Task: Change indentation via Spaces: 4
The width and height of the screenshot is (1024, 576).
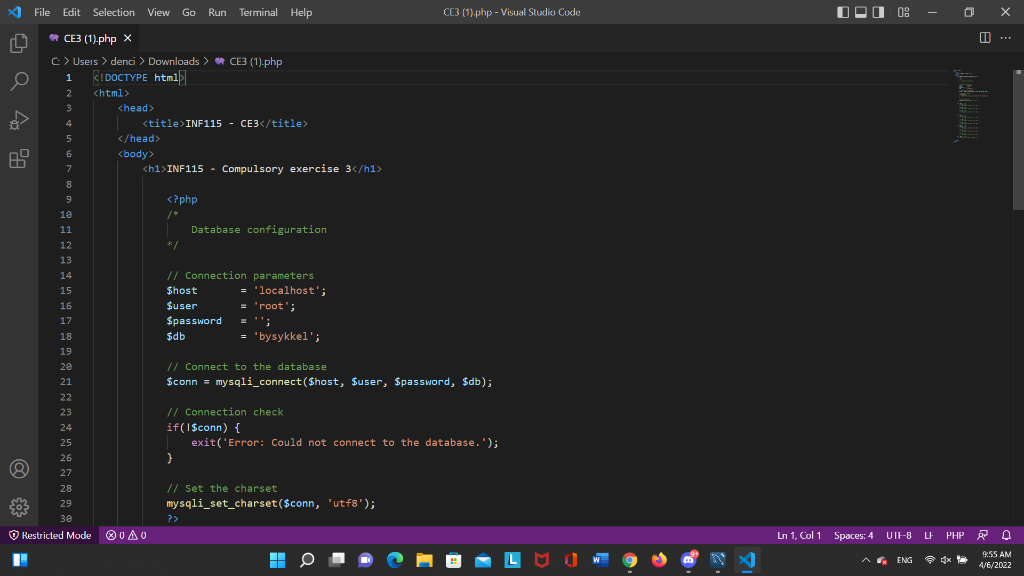Action: 853,536
